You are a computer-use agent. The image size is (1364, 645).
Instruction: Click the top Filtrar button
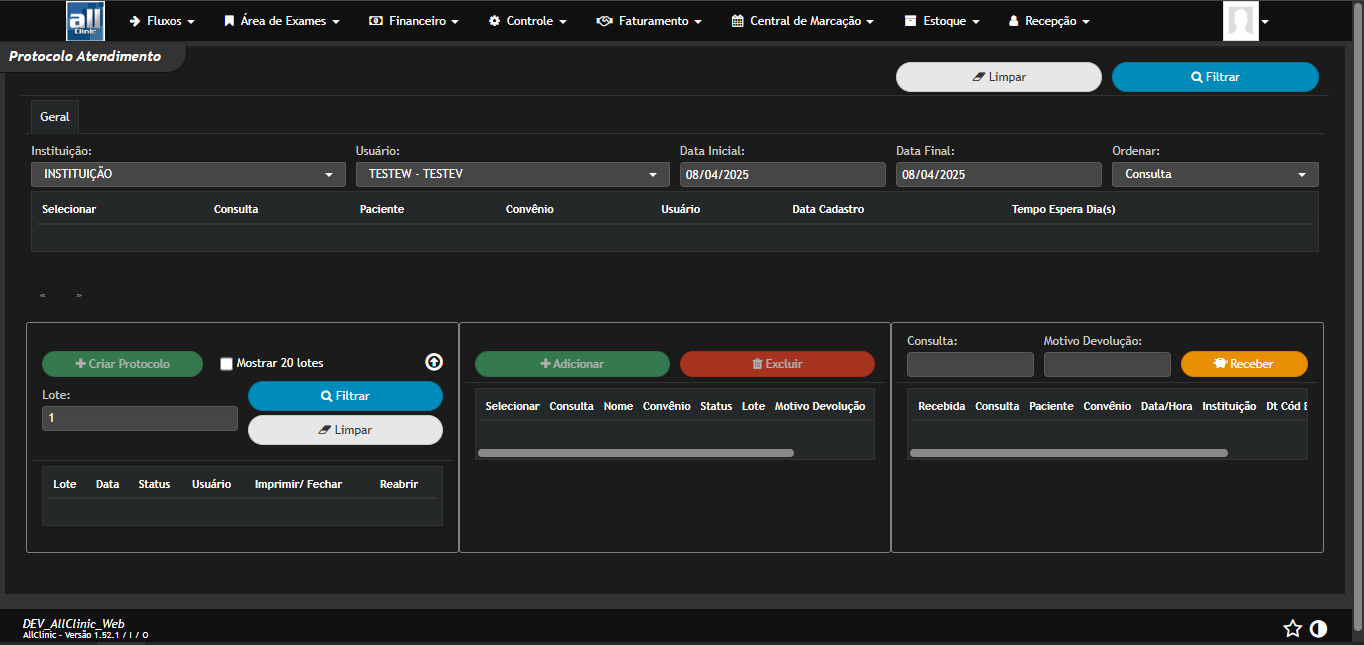click(x=1214, y=77)
